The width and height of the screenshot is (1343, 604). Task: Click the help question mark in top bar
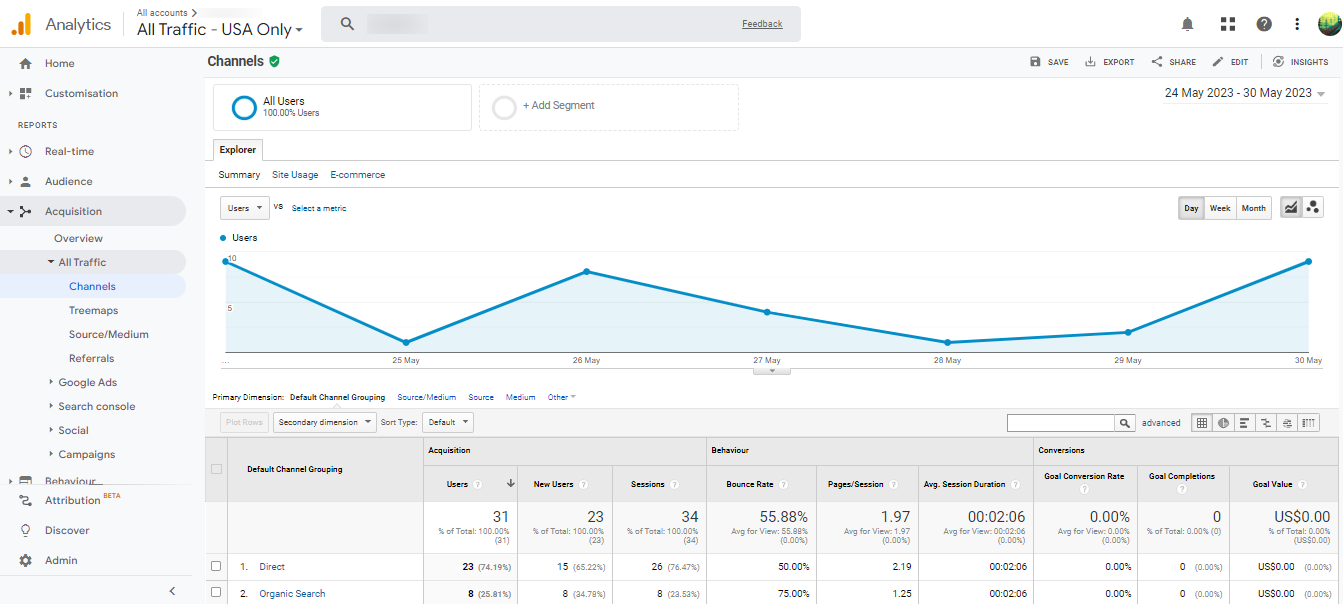(1264, 24)
